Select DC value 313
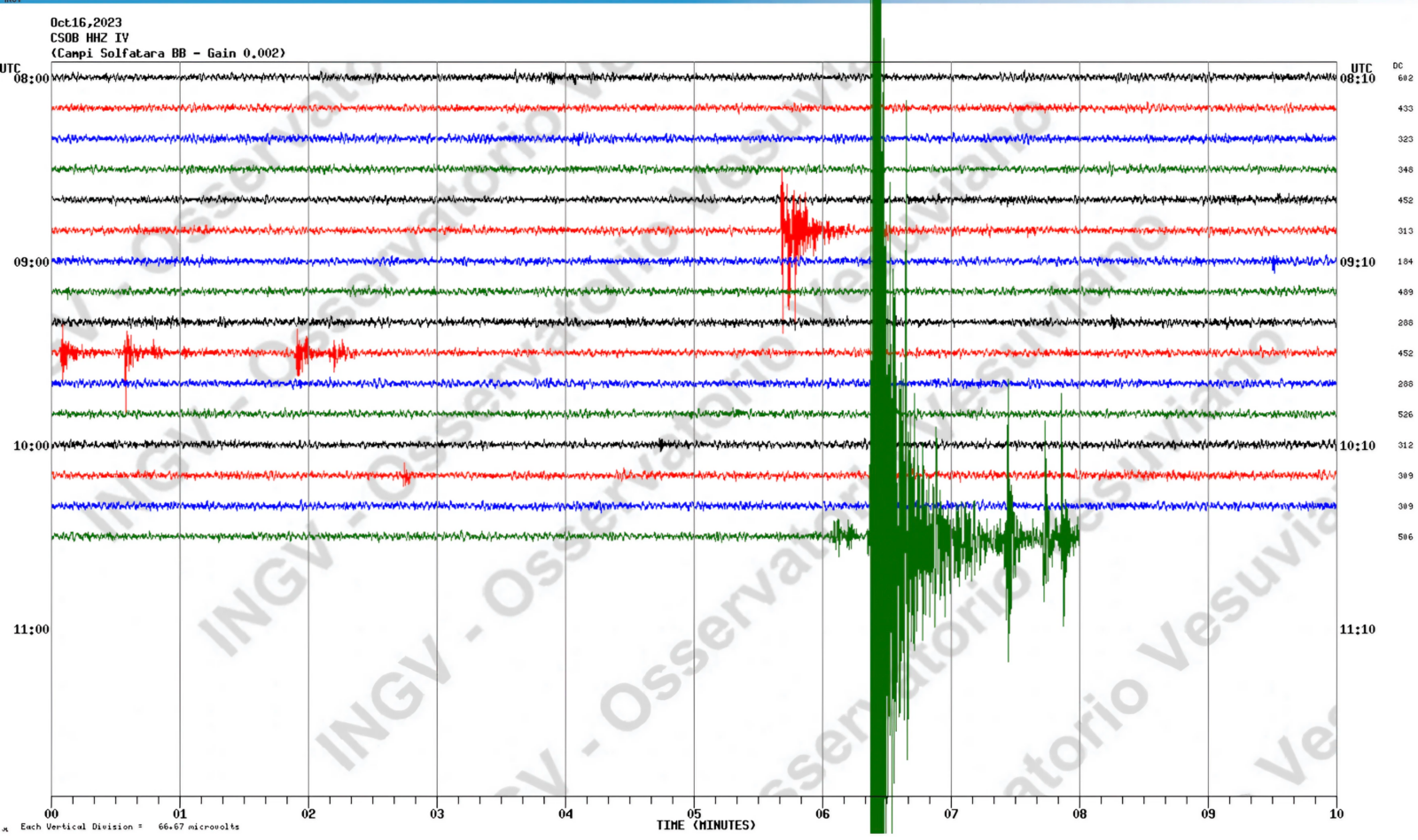This screenshot has width=1418, height=840. 1406,231
